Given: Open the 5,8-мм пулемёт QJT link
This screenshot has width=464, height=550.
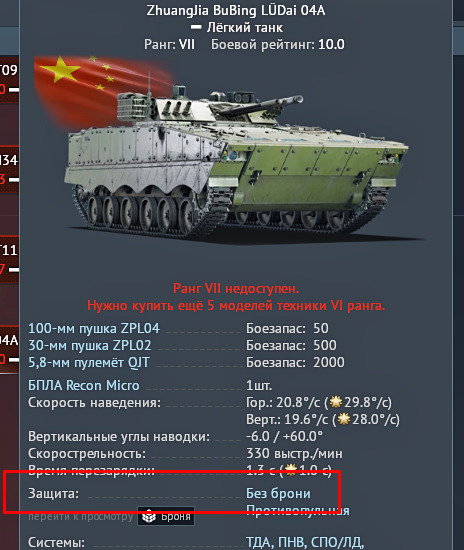Looking at the screenshot, I should [x=89, y=362].
